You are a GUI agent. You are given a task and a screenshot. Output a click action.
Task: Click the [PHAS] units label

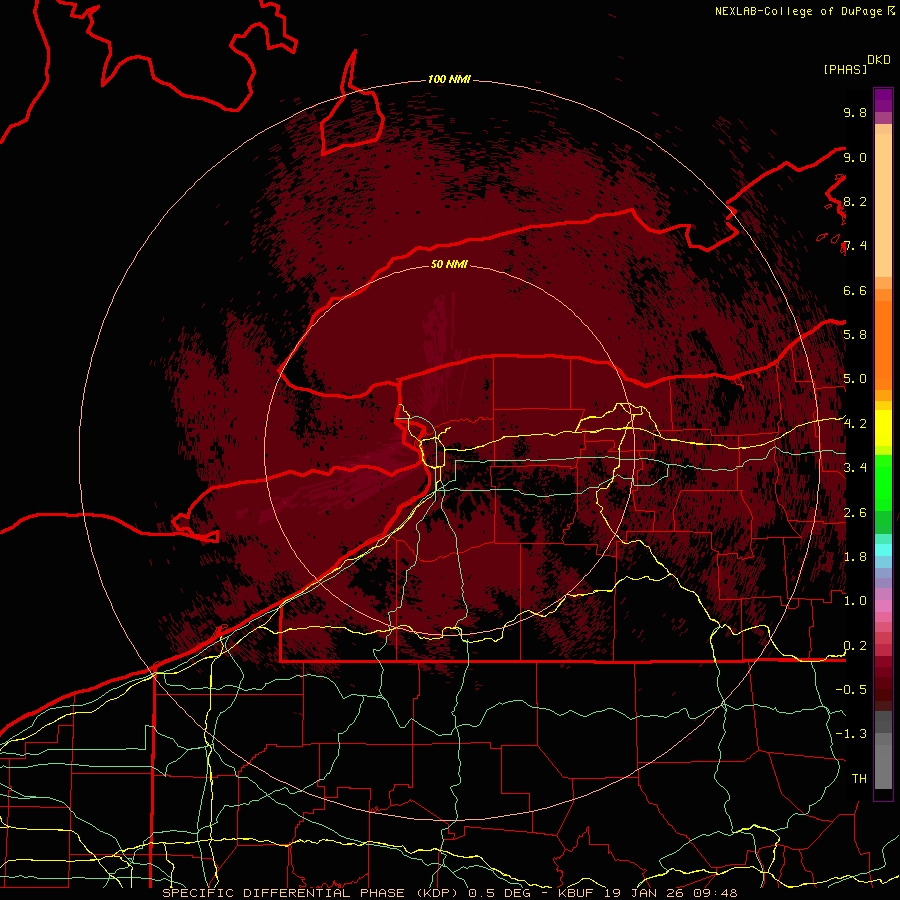pos(845,69)
